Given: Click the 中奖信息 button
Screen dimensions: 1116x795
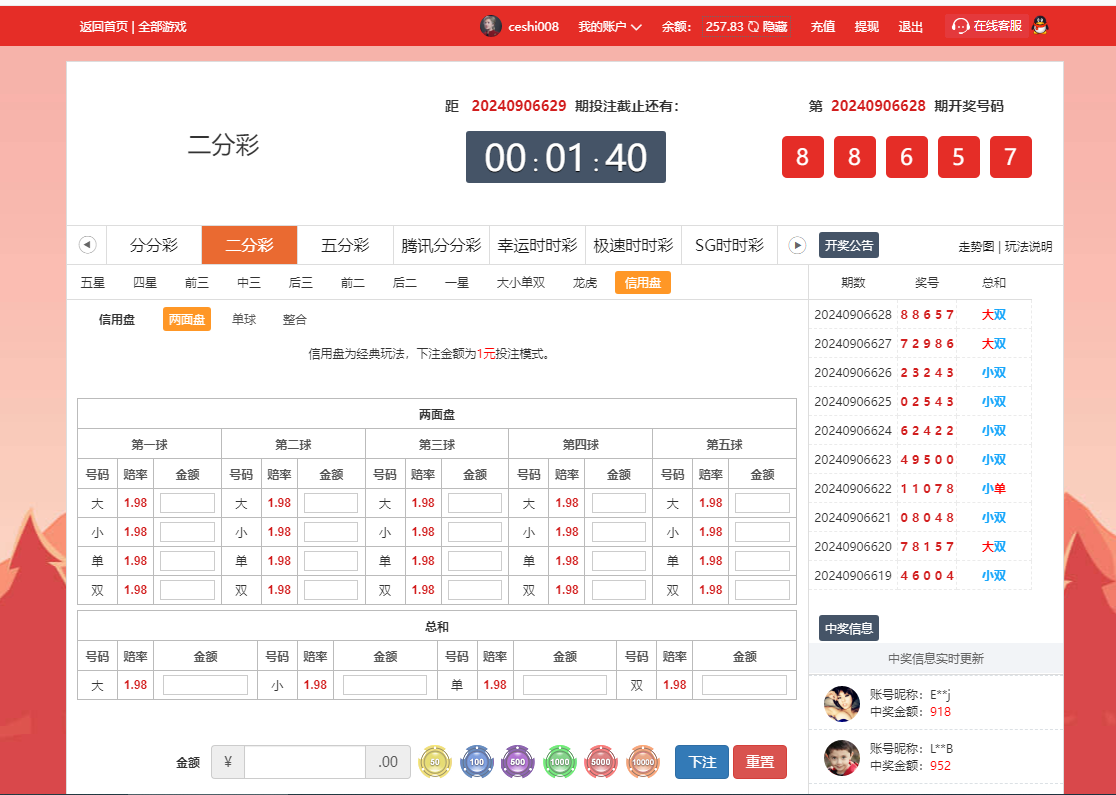Looking at the screenshot, I should point(848,628).
